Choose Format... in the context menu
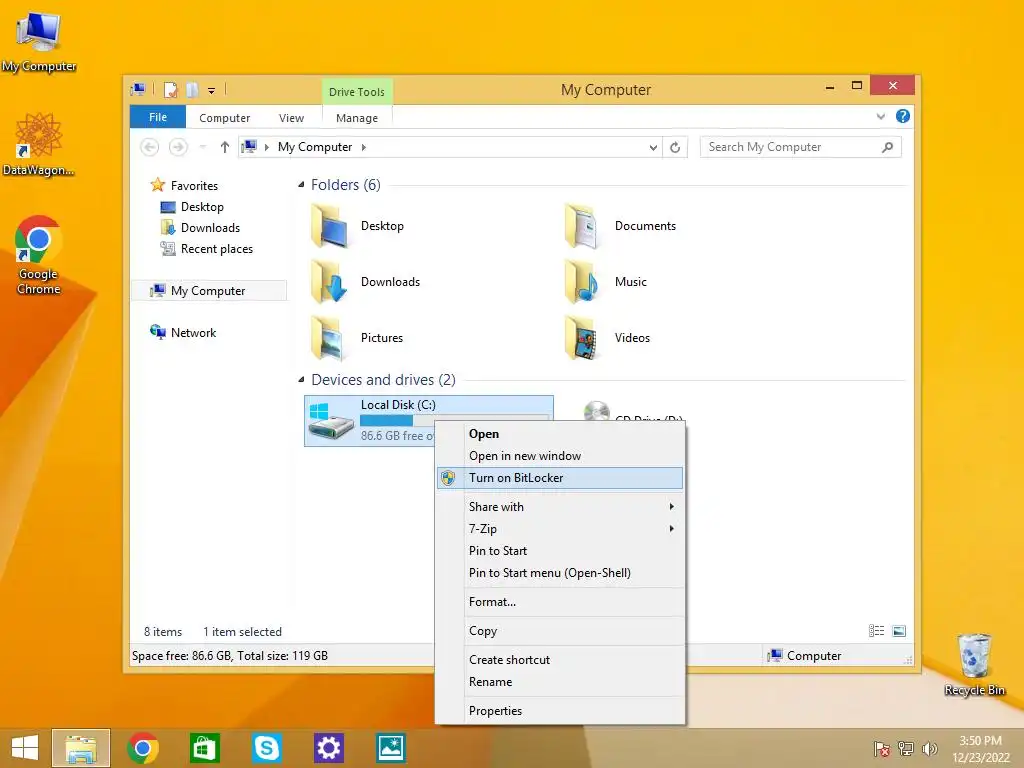This screenshot has height=768, width=1024. 560,602
